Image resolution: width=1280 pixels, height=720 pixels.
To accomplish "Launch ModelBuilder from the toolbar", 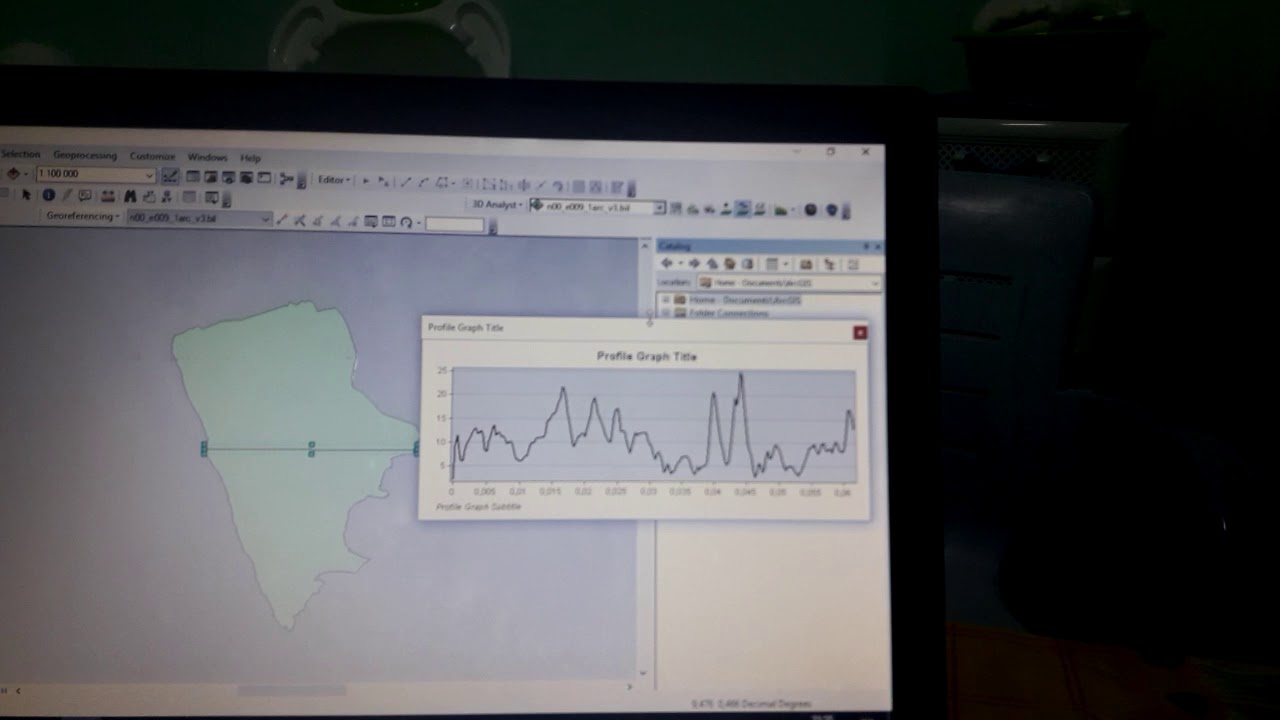I will (x=287, y=179).
